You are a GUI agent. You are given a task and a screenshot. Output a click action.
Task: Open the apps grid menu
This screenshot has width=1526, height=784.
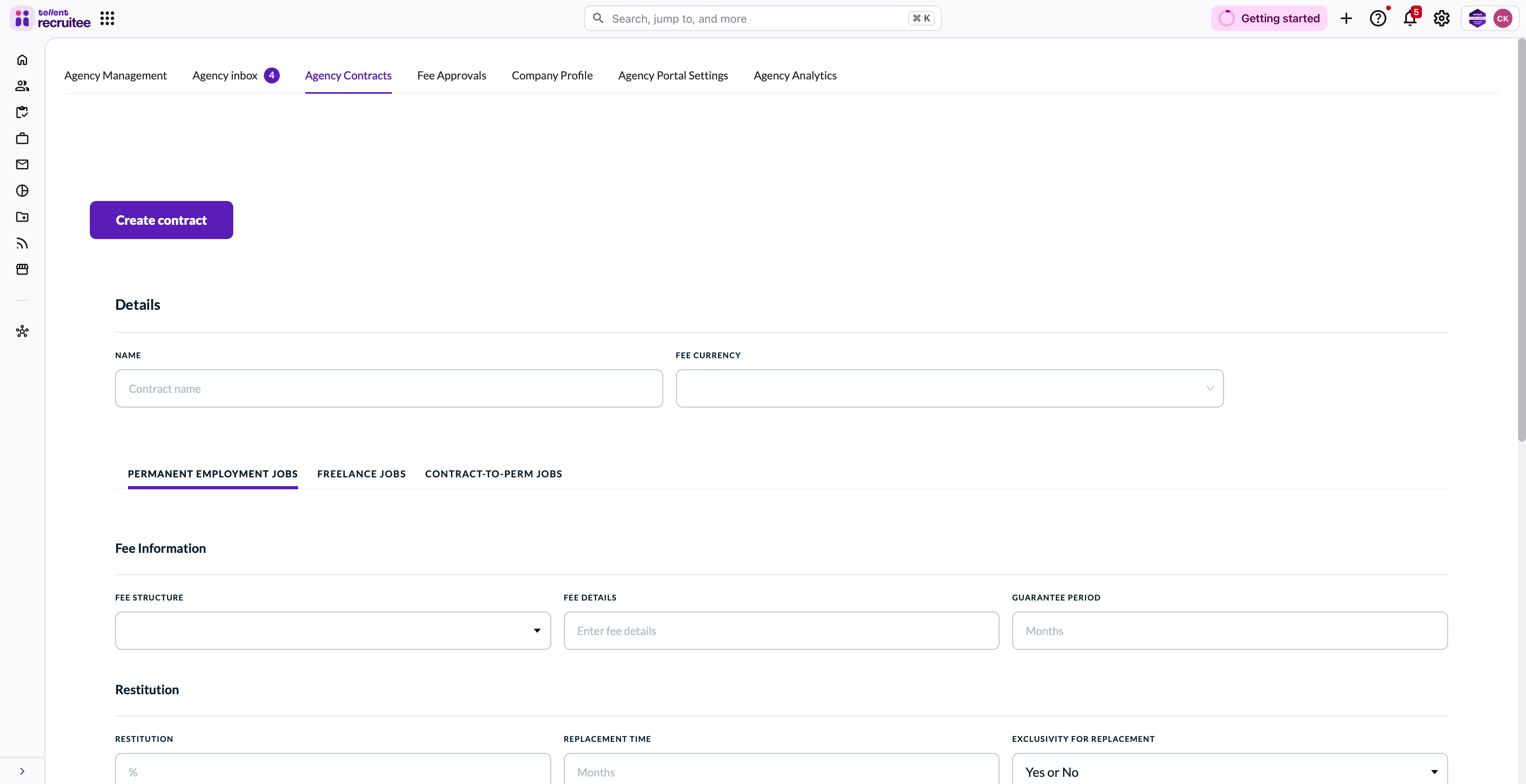(107, 18)
